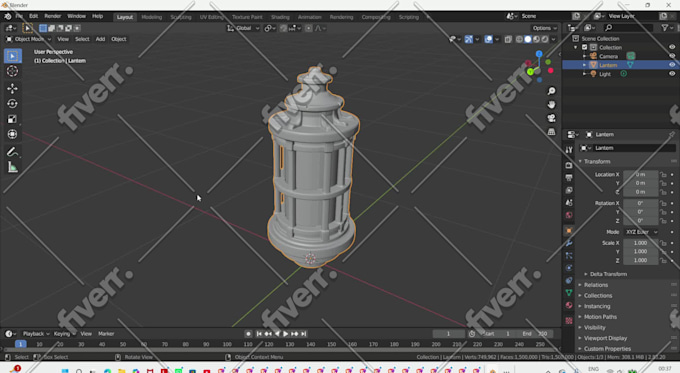The height and width of the screenshot is (373, 680).
Task: Activate the Transform tool
Action: tap(13, 134)
